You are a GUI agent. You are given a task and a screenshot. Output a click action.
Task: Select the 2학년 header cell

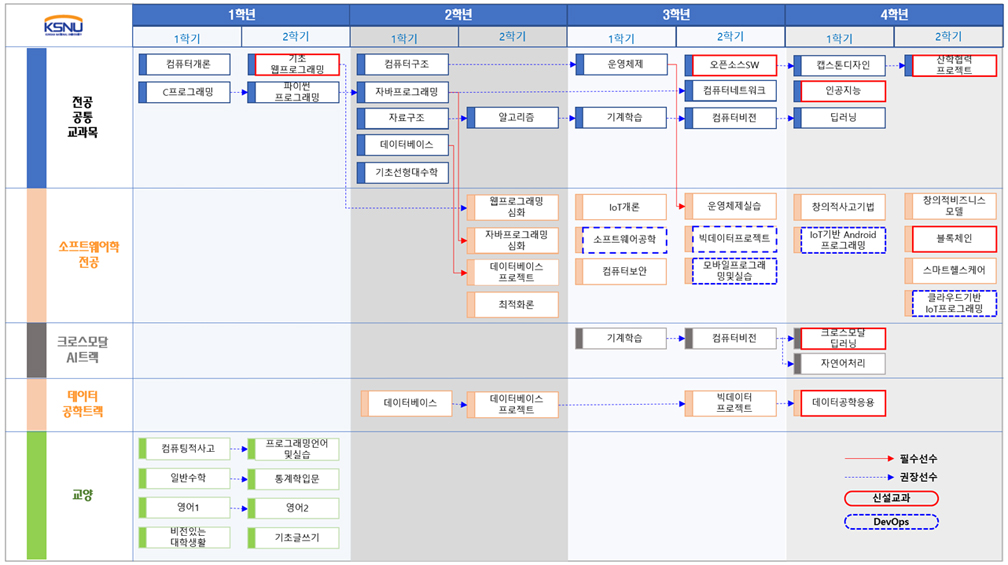[458, 14]
